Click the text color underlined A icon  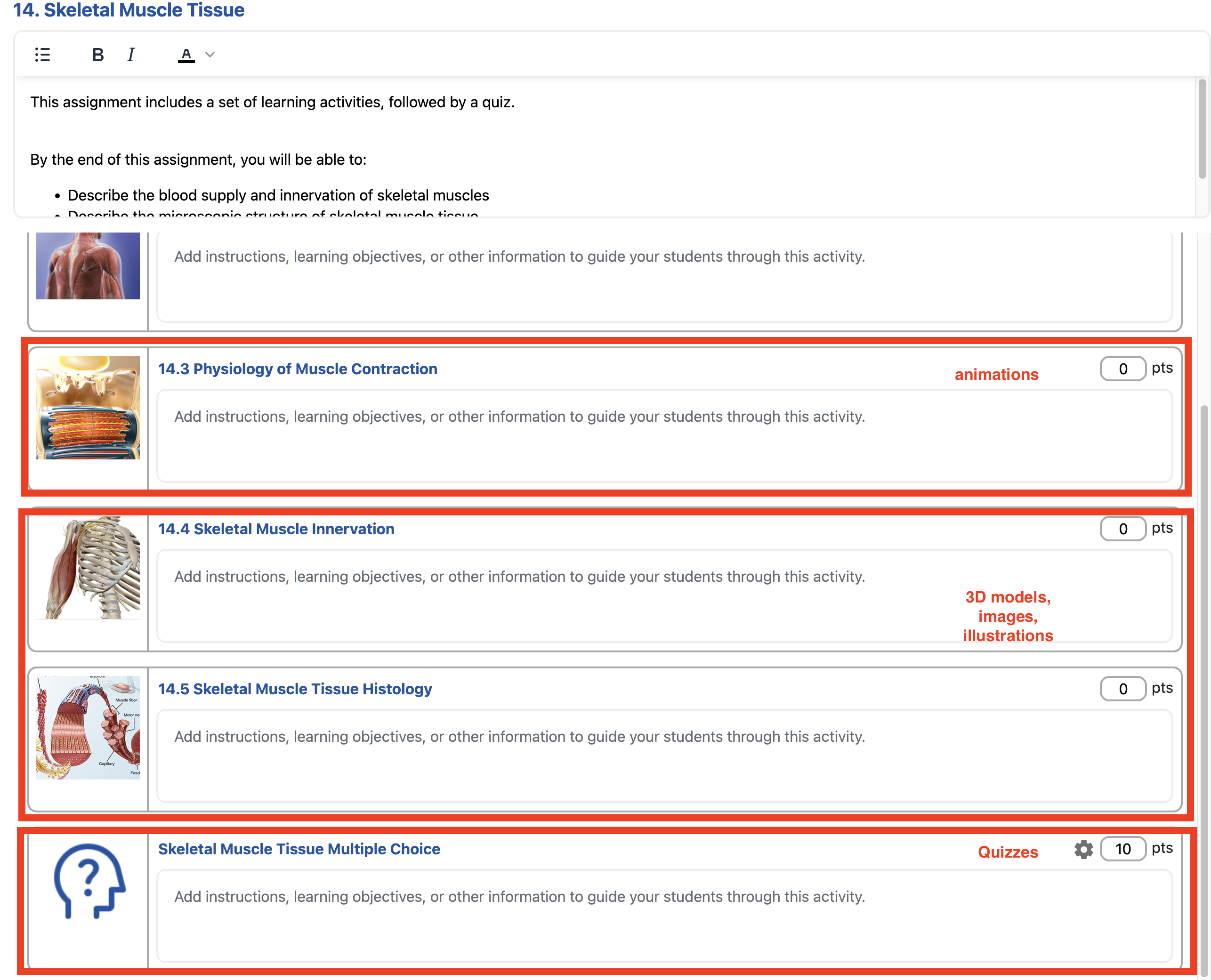[x=186, y=55]
